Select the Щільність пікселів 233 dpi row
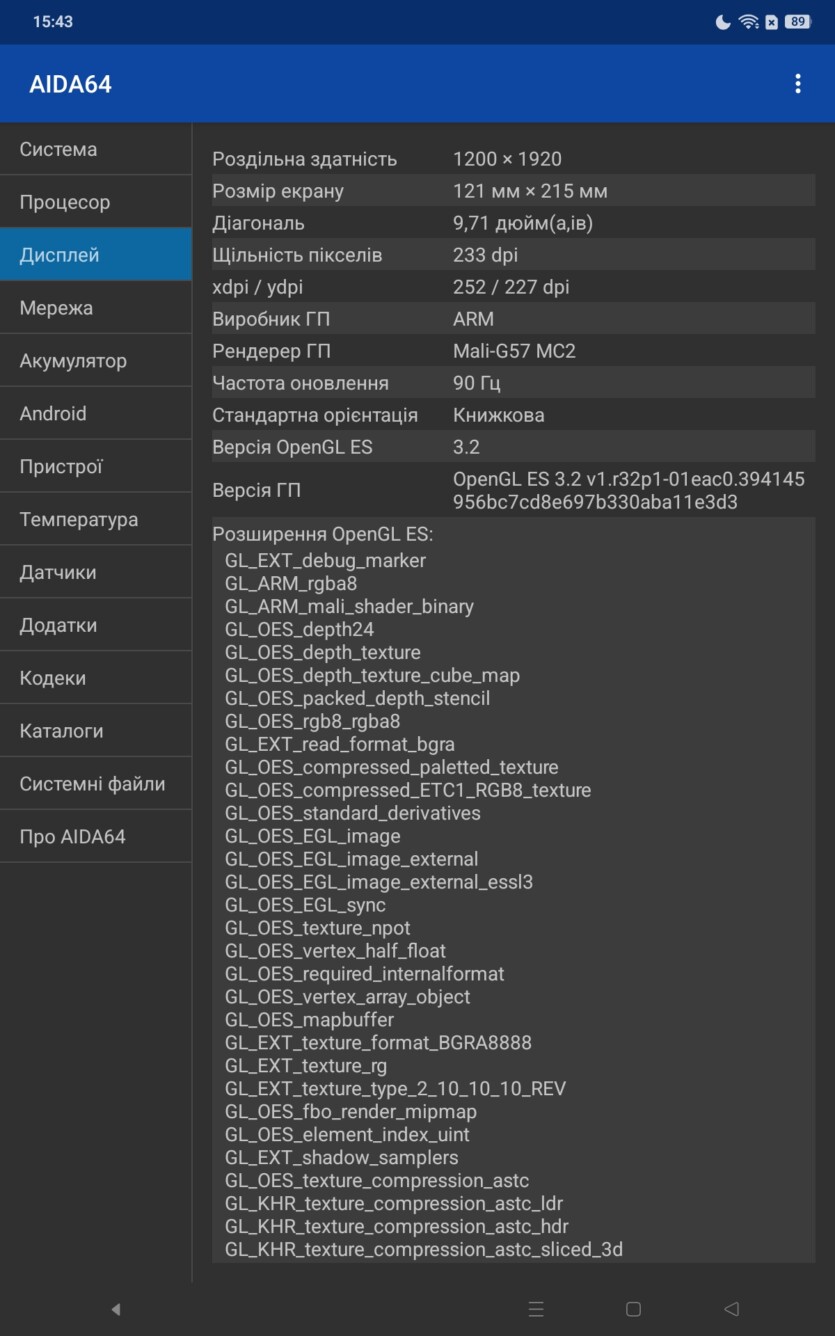The image size is (835, 1336). coord(513,255)
